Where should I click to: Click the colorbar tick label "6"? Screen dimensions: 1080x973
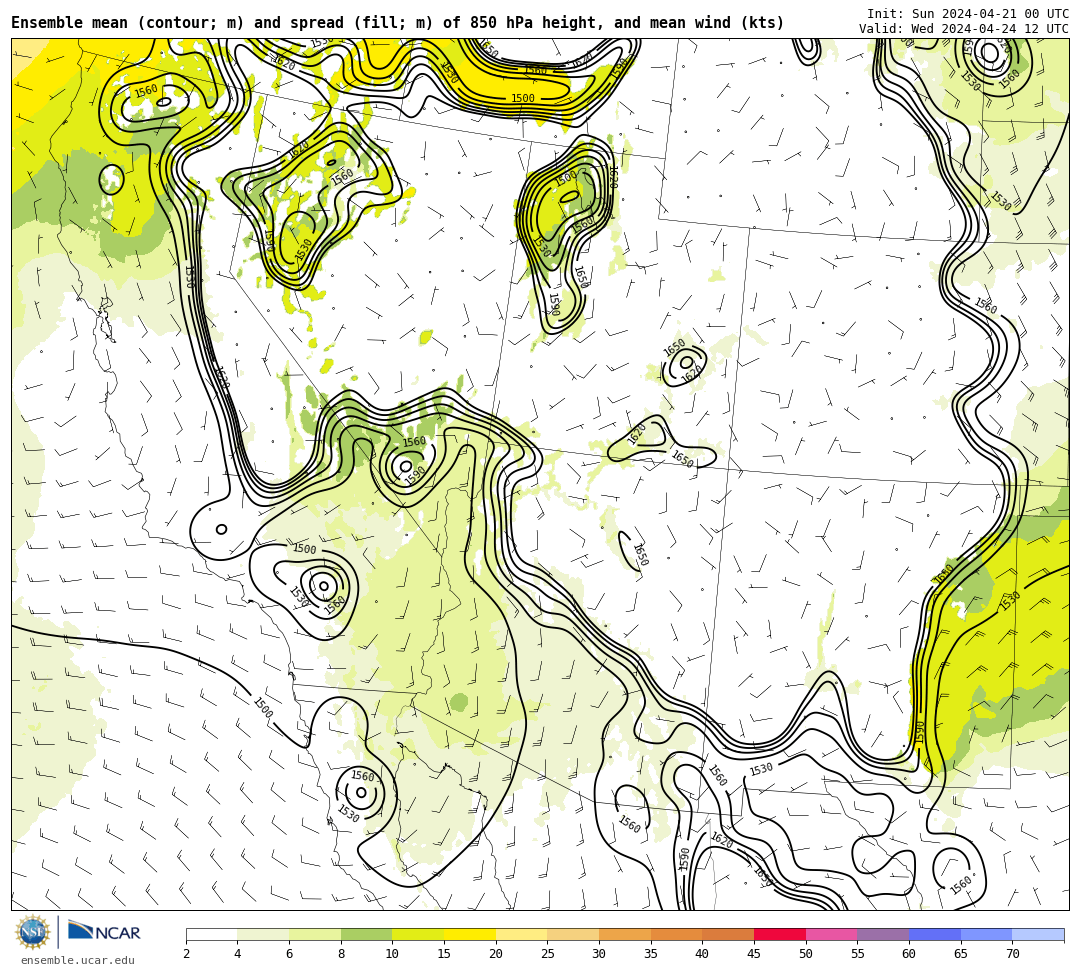[x=289, y=954]
